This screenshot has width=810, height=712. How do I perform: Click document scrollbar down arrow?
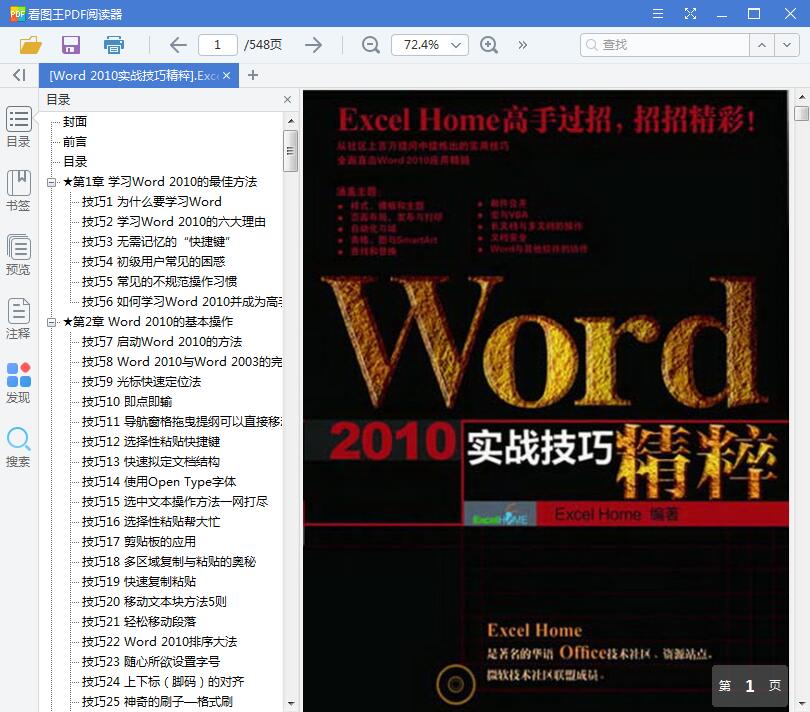pyautogui.click(x=801, y=704)
